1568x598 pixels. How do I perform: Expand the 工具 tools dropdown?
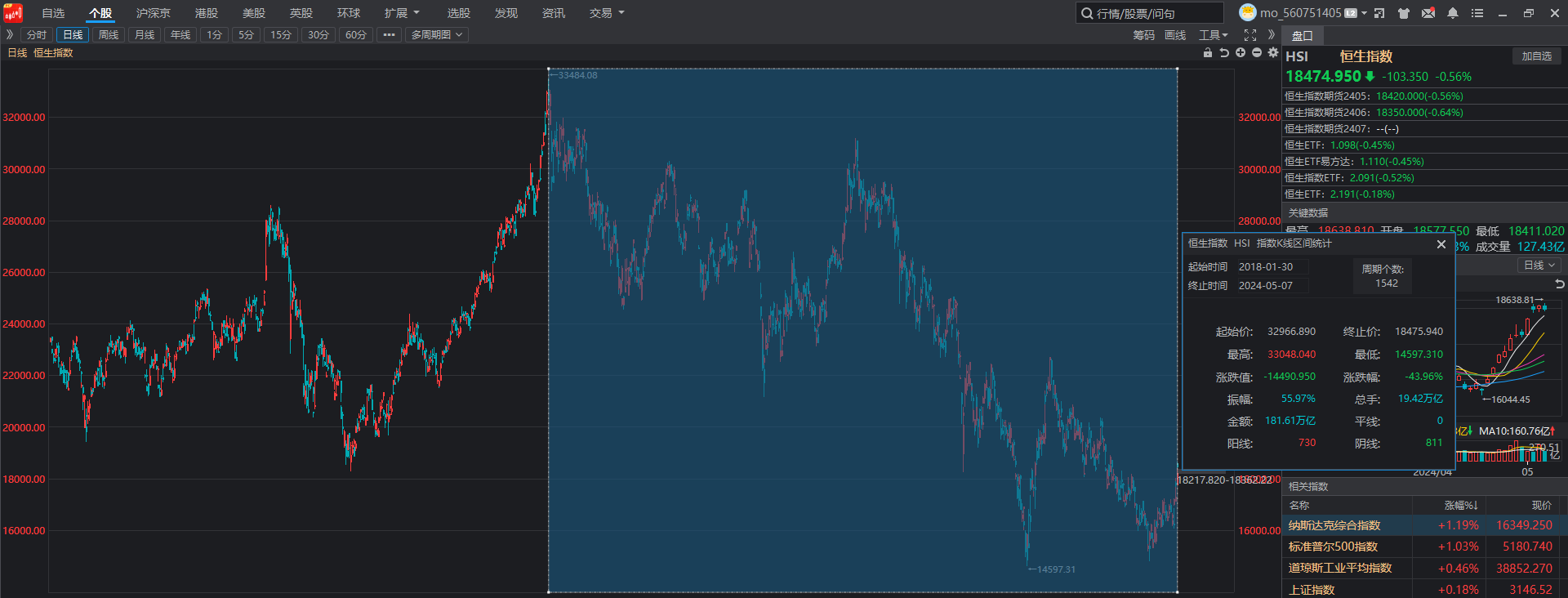click(x=1213, y=35)
